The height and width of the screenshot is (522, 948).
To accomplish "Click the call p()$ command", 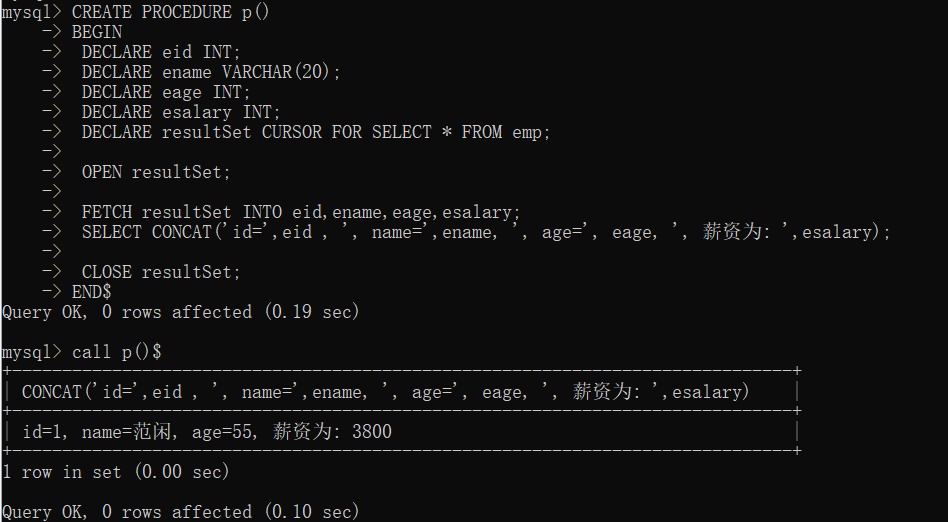I will [x=116, y=351].
